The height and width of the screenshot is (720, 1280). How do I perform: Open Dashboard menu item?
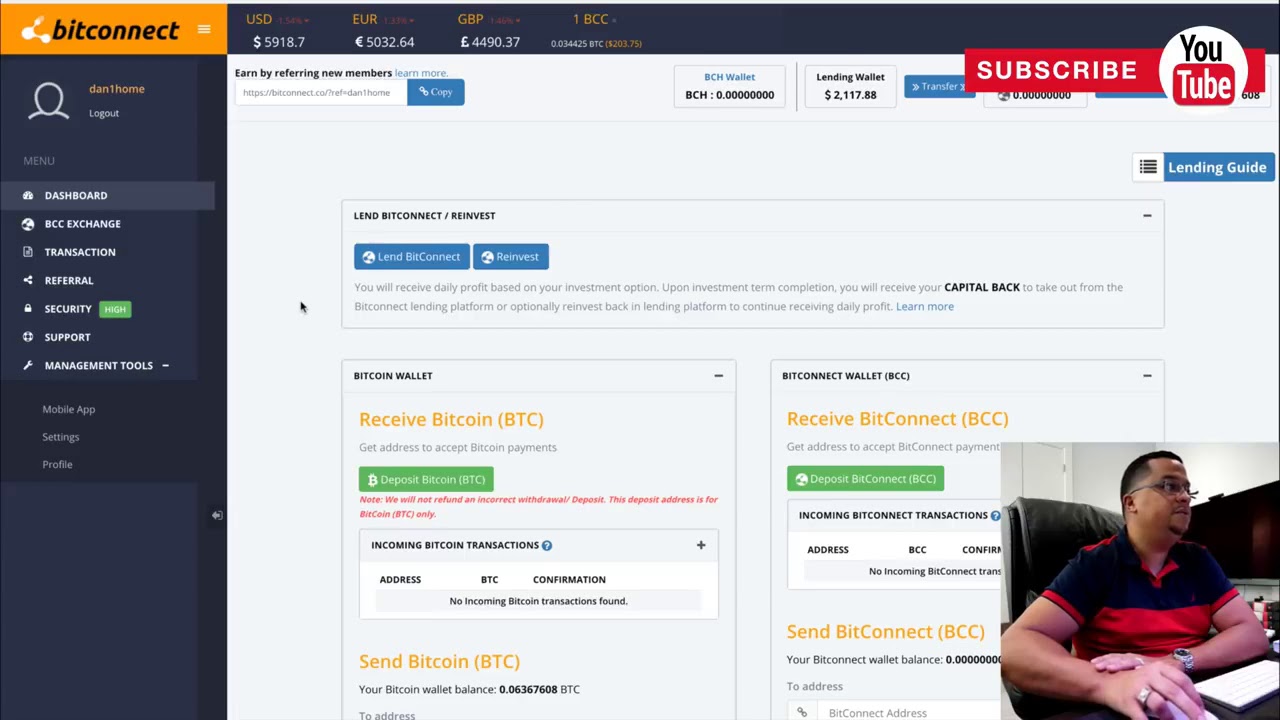[76, 196]
